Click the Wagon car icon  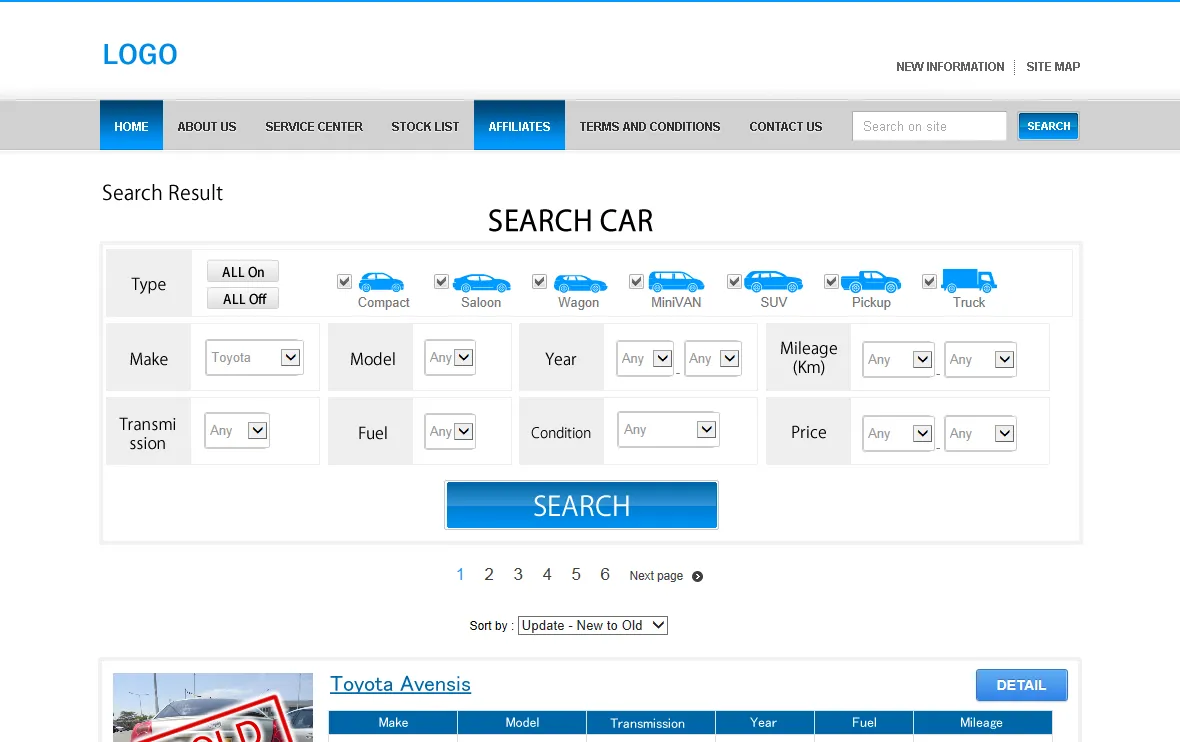coord(580,283)
